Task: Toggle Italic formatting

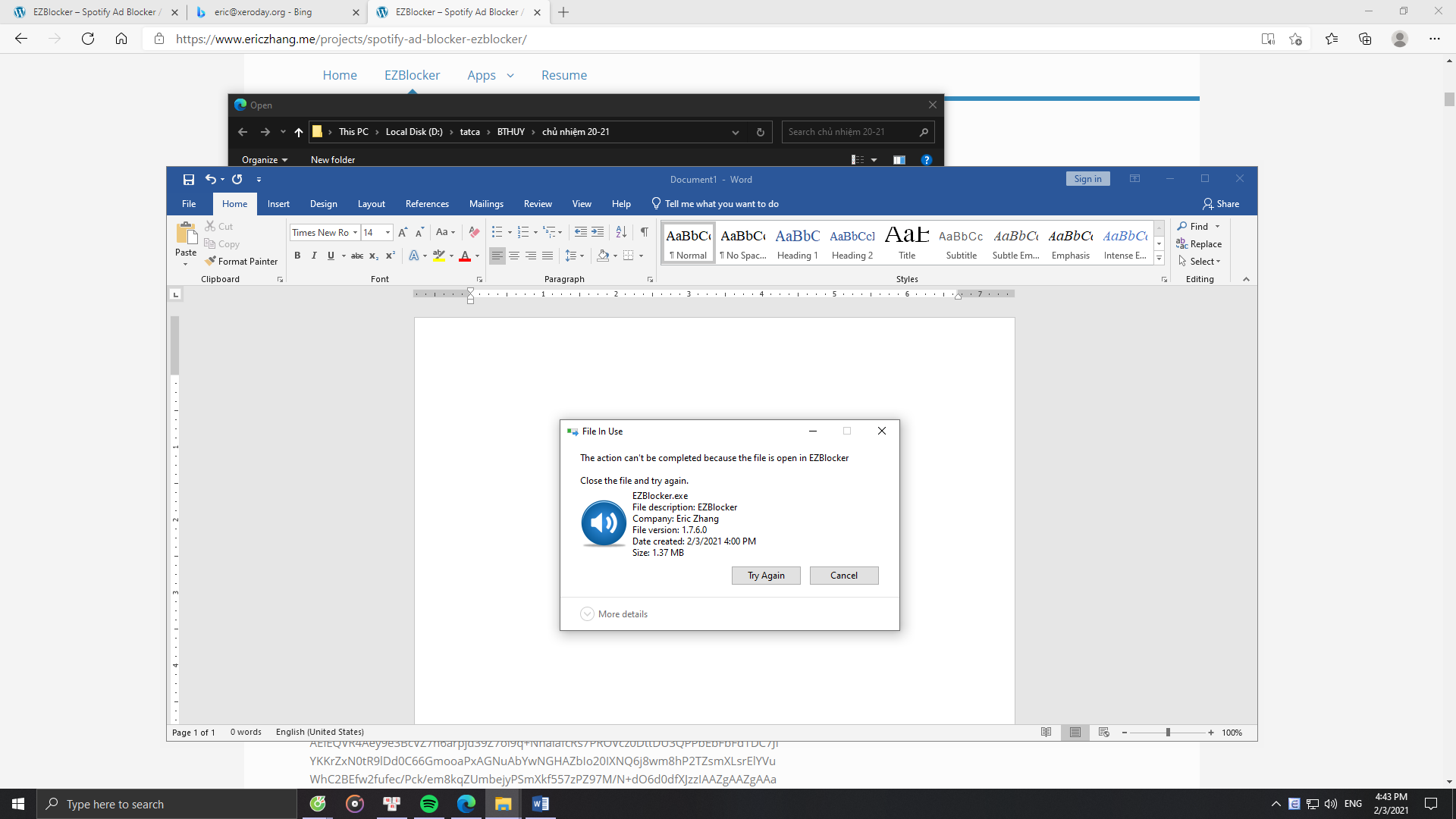Action: (x=314, y=256)
